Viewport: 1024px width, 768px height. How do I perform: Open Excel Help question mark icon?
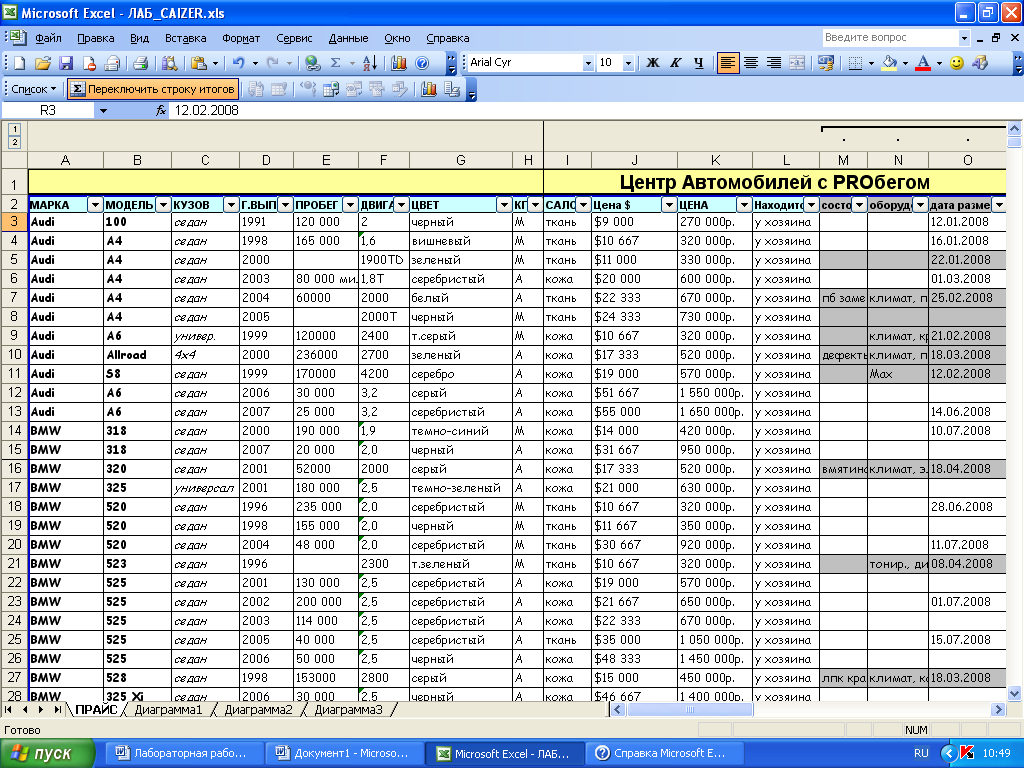tap(422, 63)
